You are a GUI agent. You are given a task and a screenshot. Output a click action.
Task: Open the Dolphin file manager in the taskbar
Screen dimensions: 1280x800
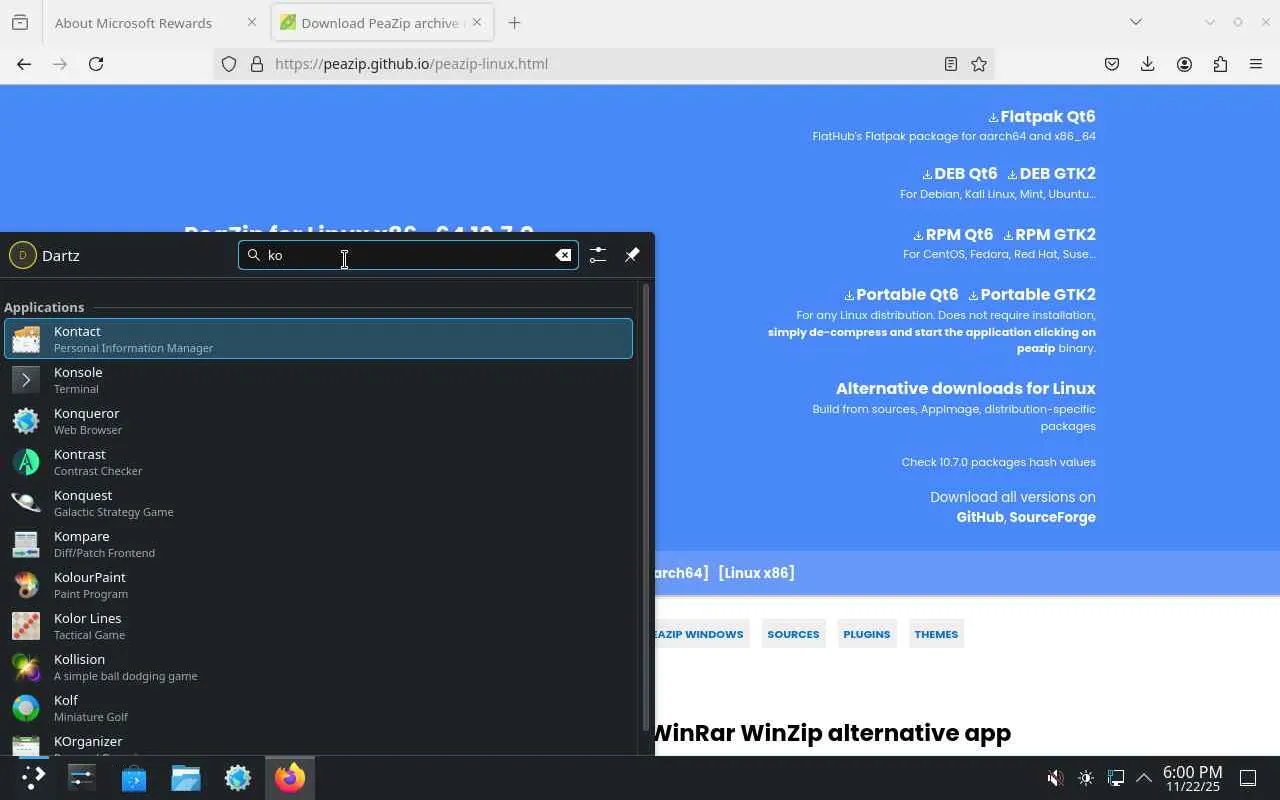pos(186,777)
